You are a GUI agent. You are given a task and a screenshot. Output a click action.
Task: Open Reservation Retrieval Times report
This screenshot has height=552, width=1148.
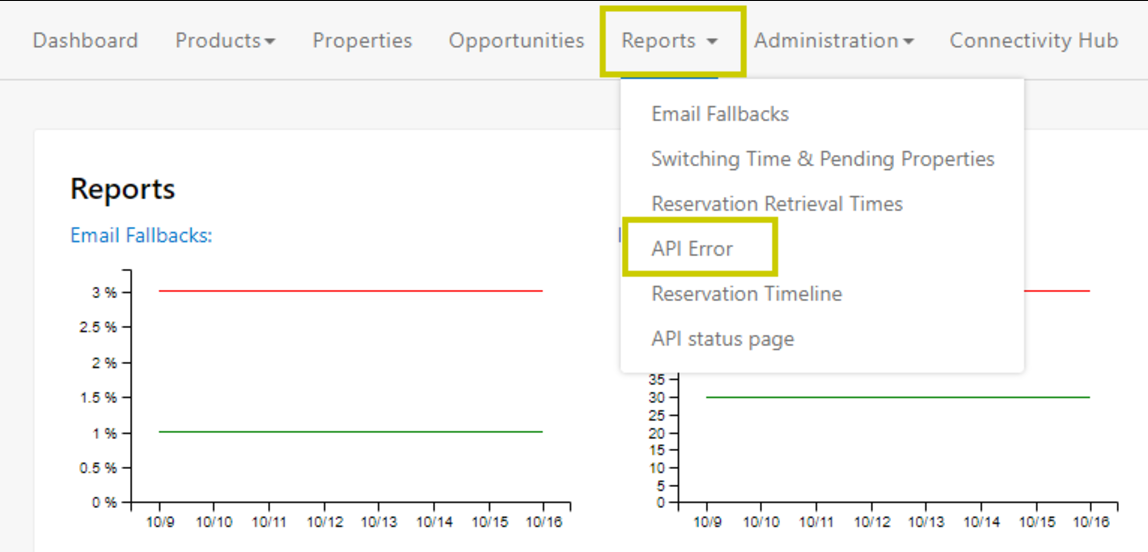coord(776,204)
